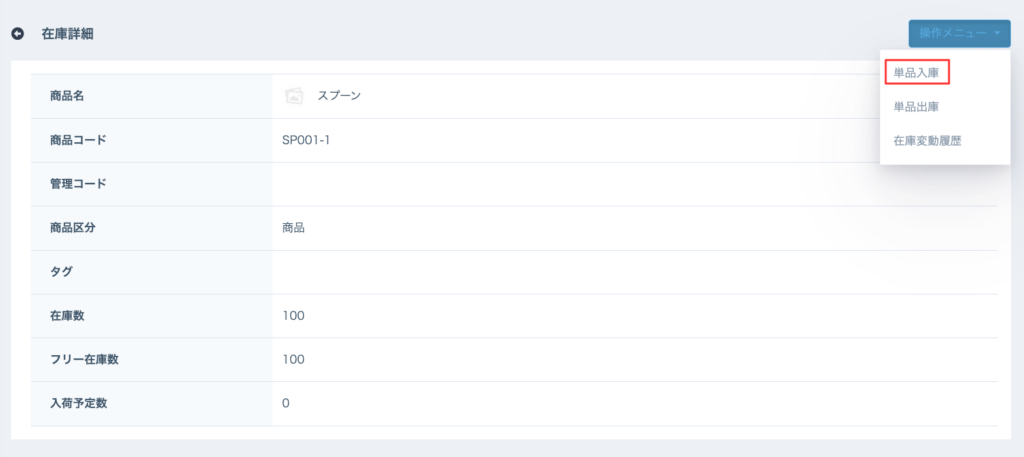Click the 100 value in 在庫数 row
The image size is (1024, 457).
click(x=293, y=316)
